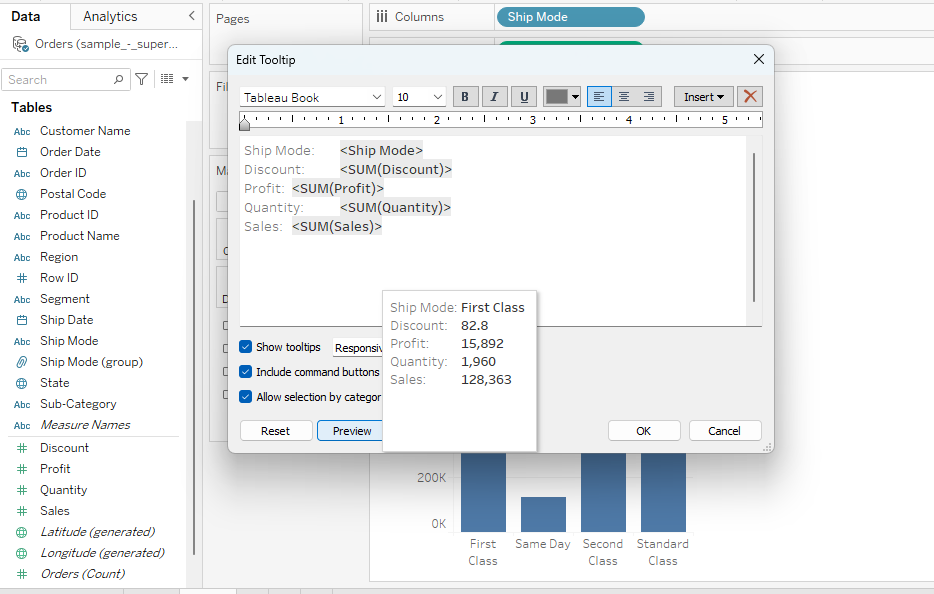Uncheck the Show tooltips checkbox
The width and height of the screenshot is (934, 594).
pos(246,347)
